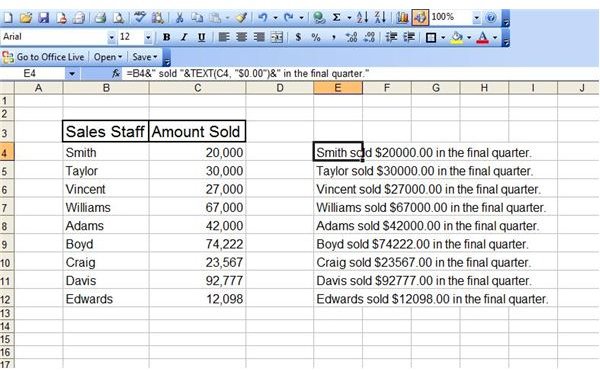The width and height of the screenshot is (600, 370).
Task: Apply the current border style
Action: [x=431, y=37]
